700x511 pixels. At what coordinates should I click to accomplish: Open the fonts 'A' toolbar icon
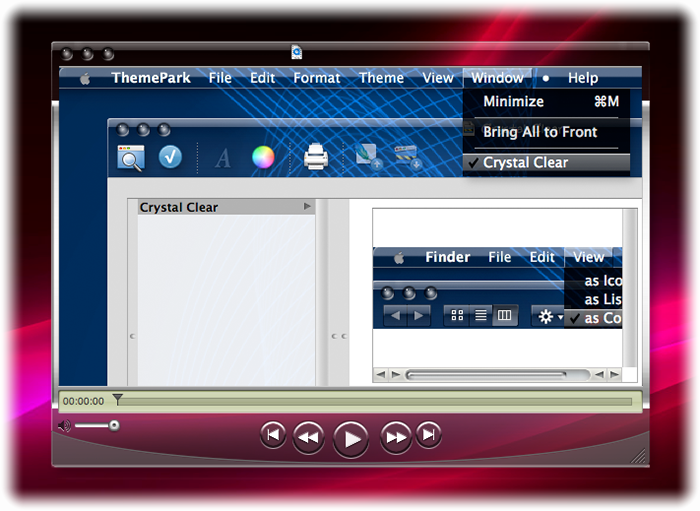pos(223,158)
